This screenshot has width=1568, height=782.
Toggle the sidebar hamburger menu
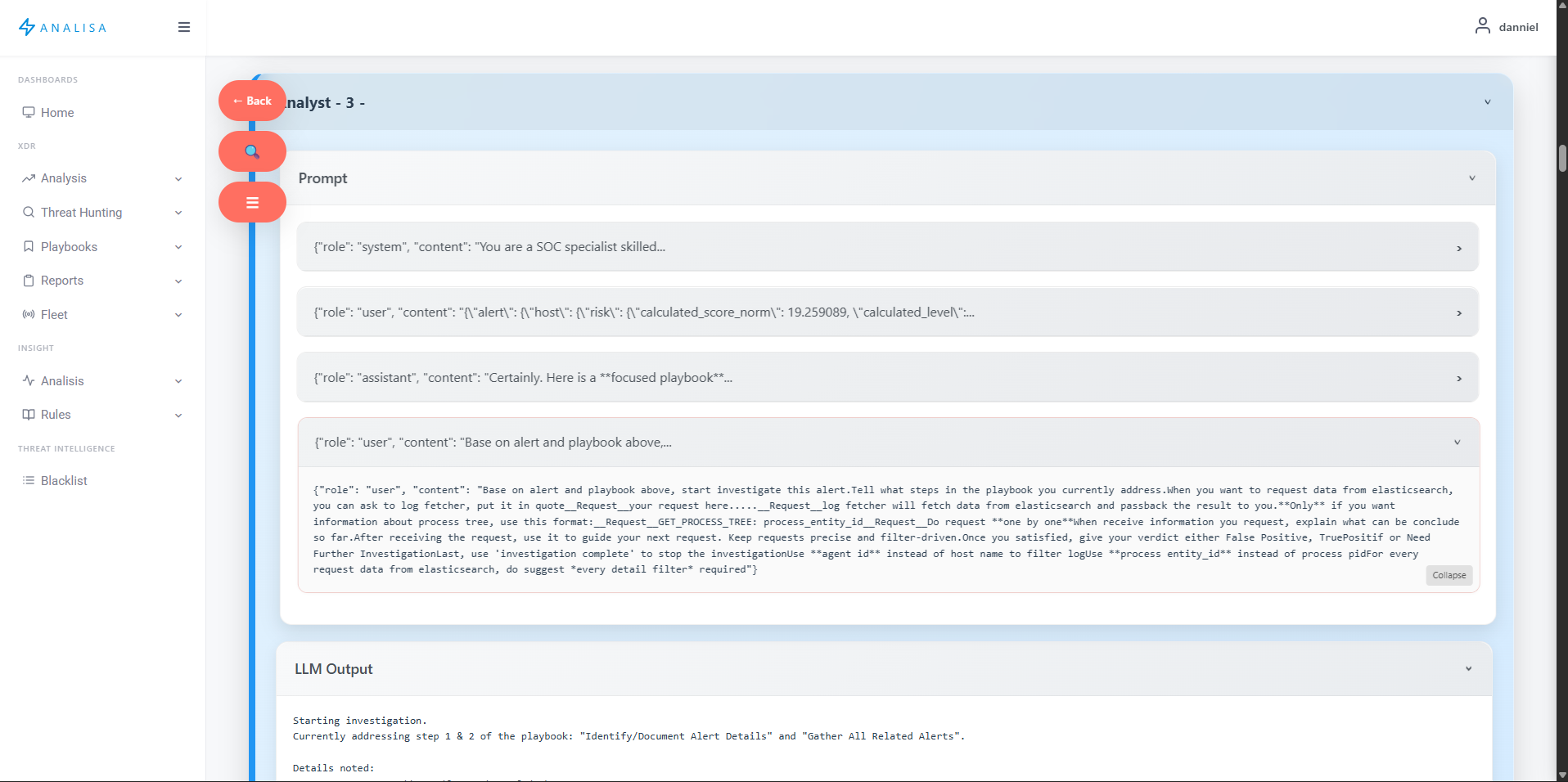tap(184, 27)
